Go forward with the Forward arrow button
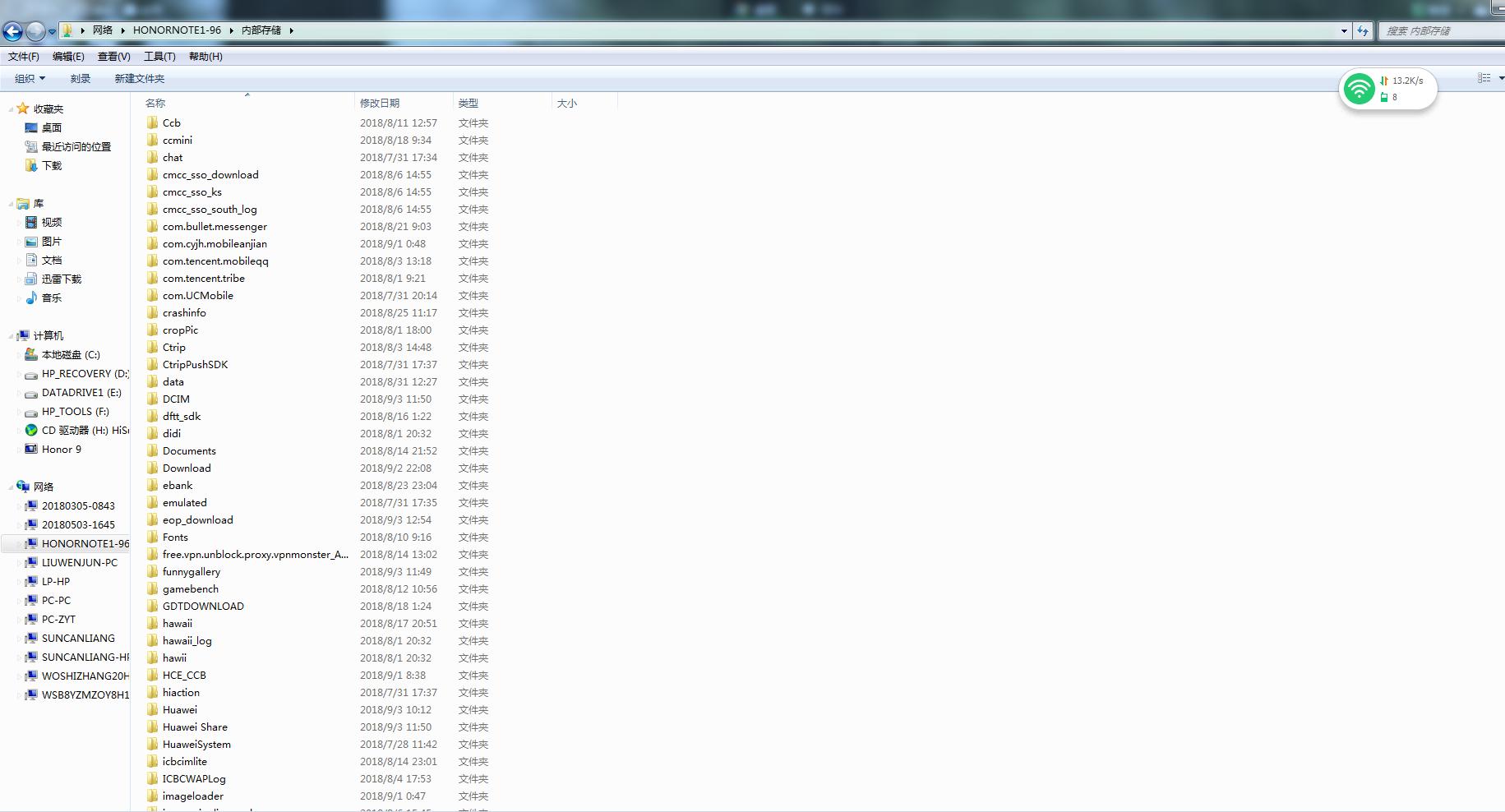The height and width of the screenshot is (812, 1505). (35, 31)
